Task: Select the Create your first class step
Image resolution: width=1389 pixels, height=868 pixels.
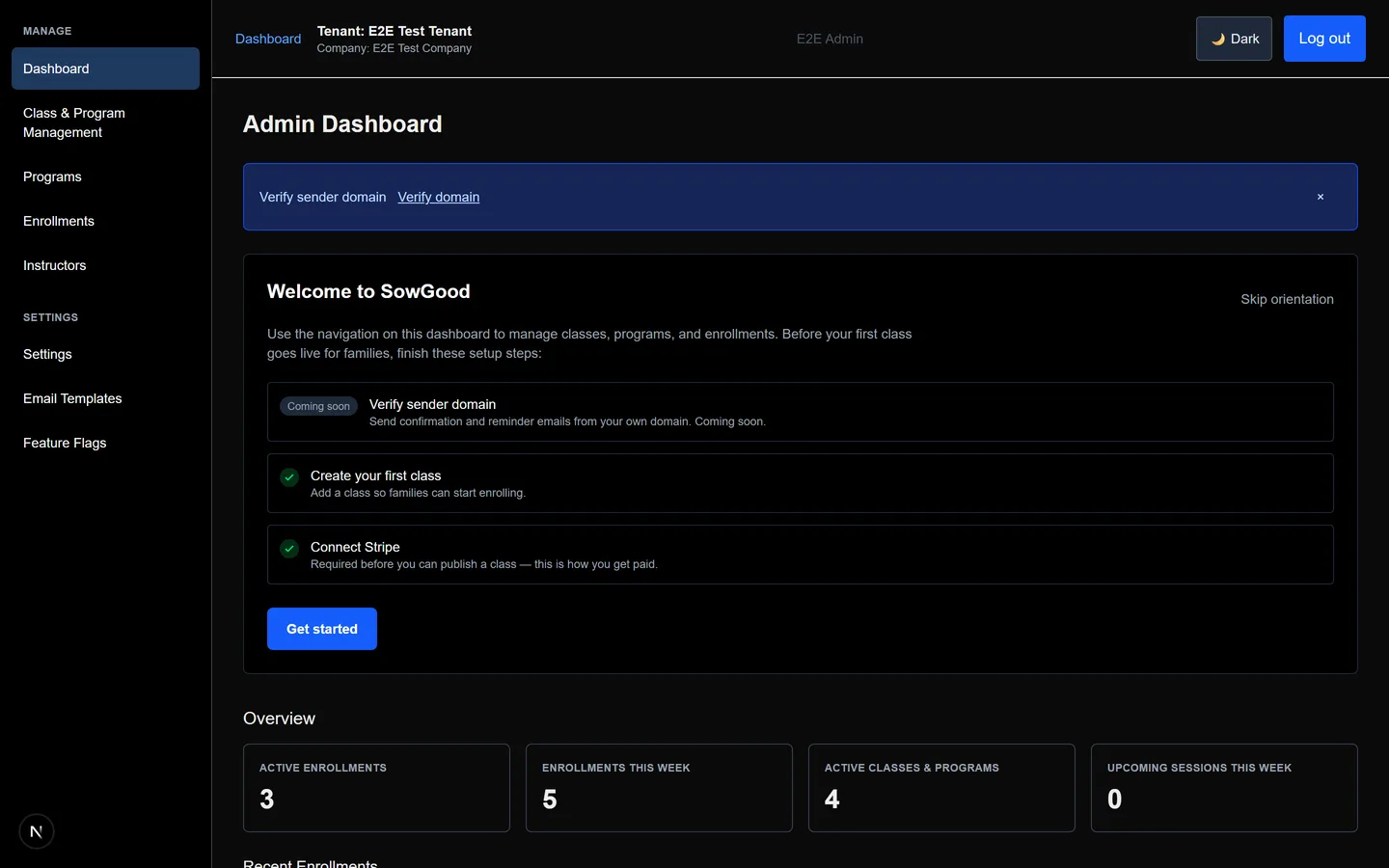Action: pos(801,483)
